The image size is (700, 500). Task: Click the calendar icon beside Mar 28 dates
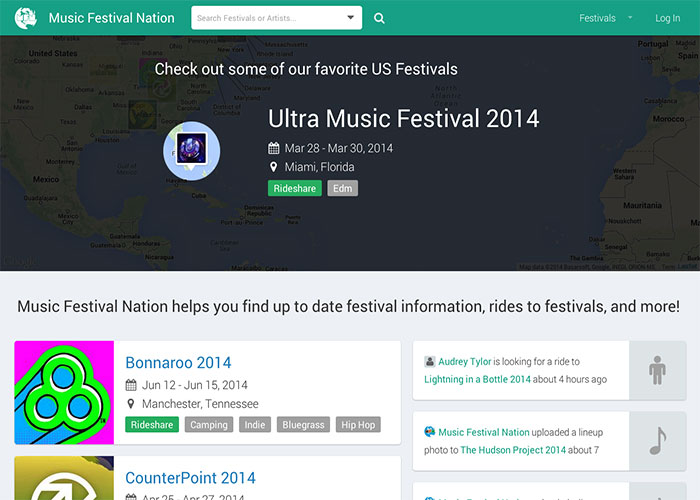click(x=274, y=148)
